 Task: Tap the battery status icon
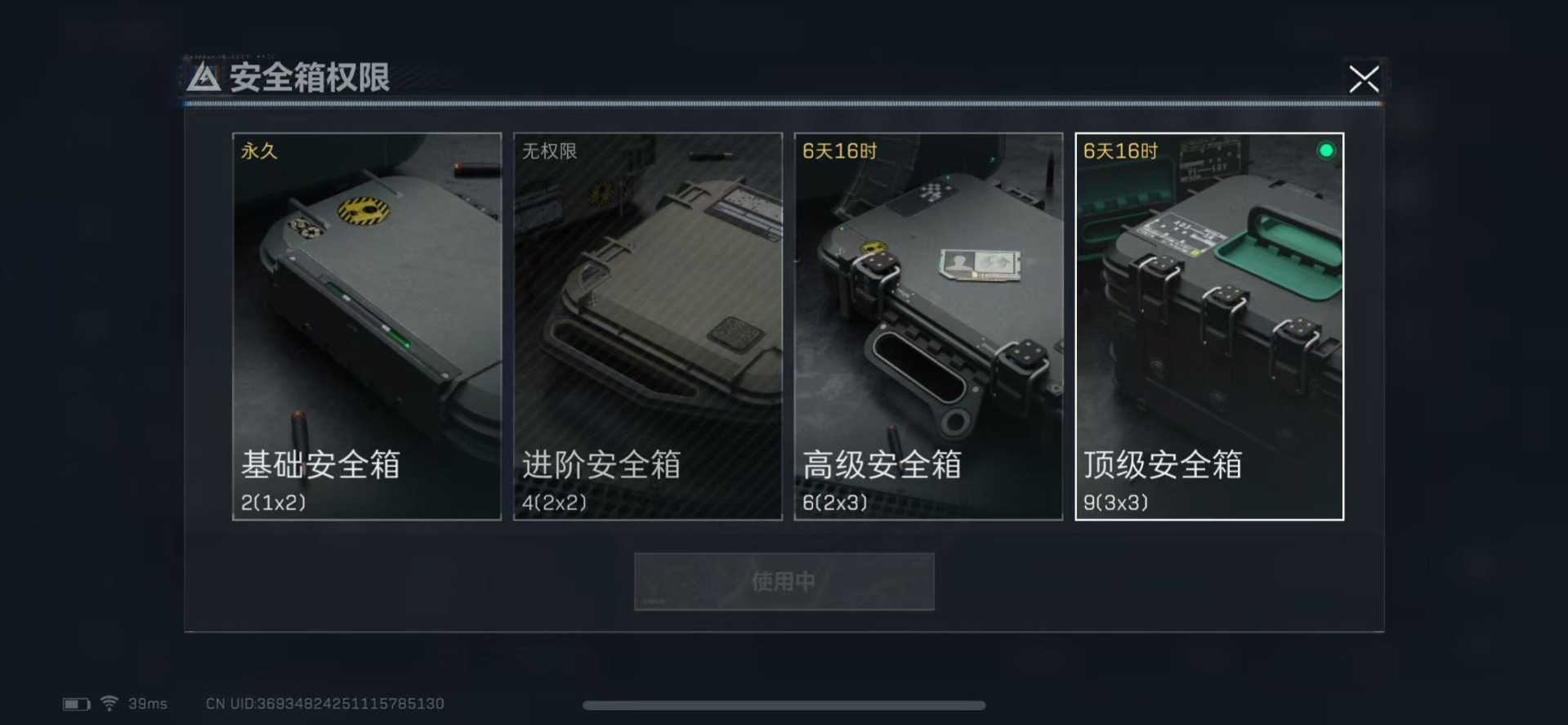tap(77, 704)
